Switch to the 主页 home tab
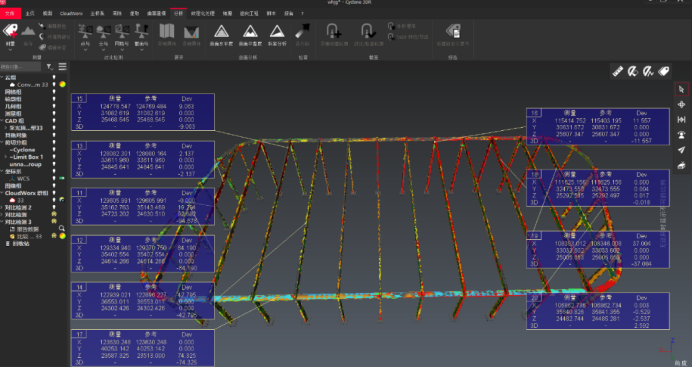This screenshot has height=367, width=692. (30, 13)
